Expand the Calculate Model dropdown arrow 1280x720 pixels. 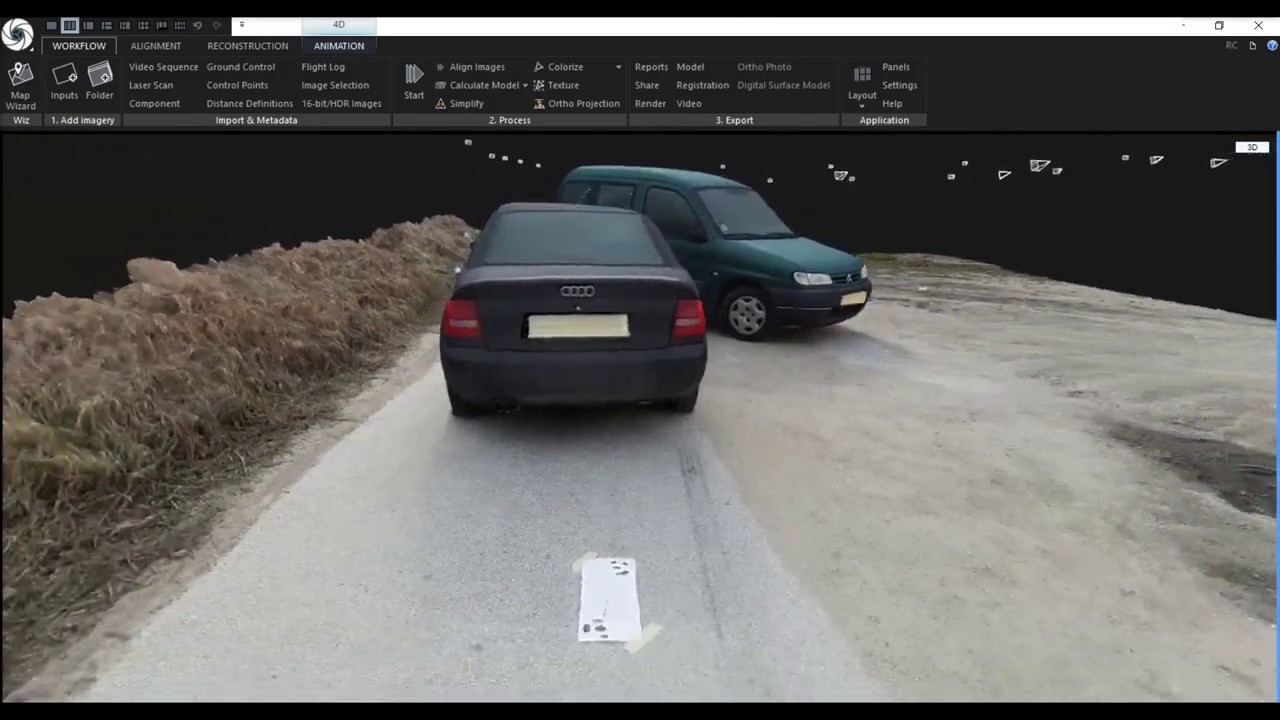(x=525, y=85)
